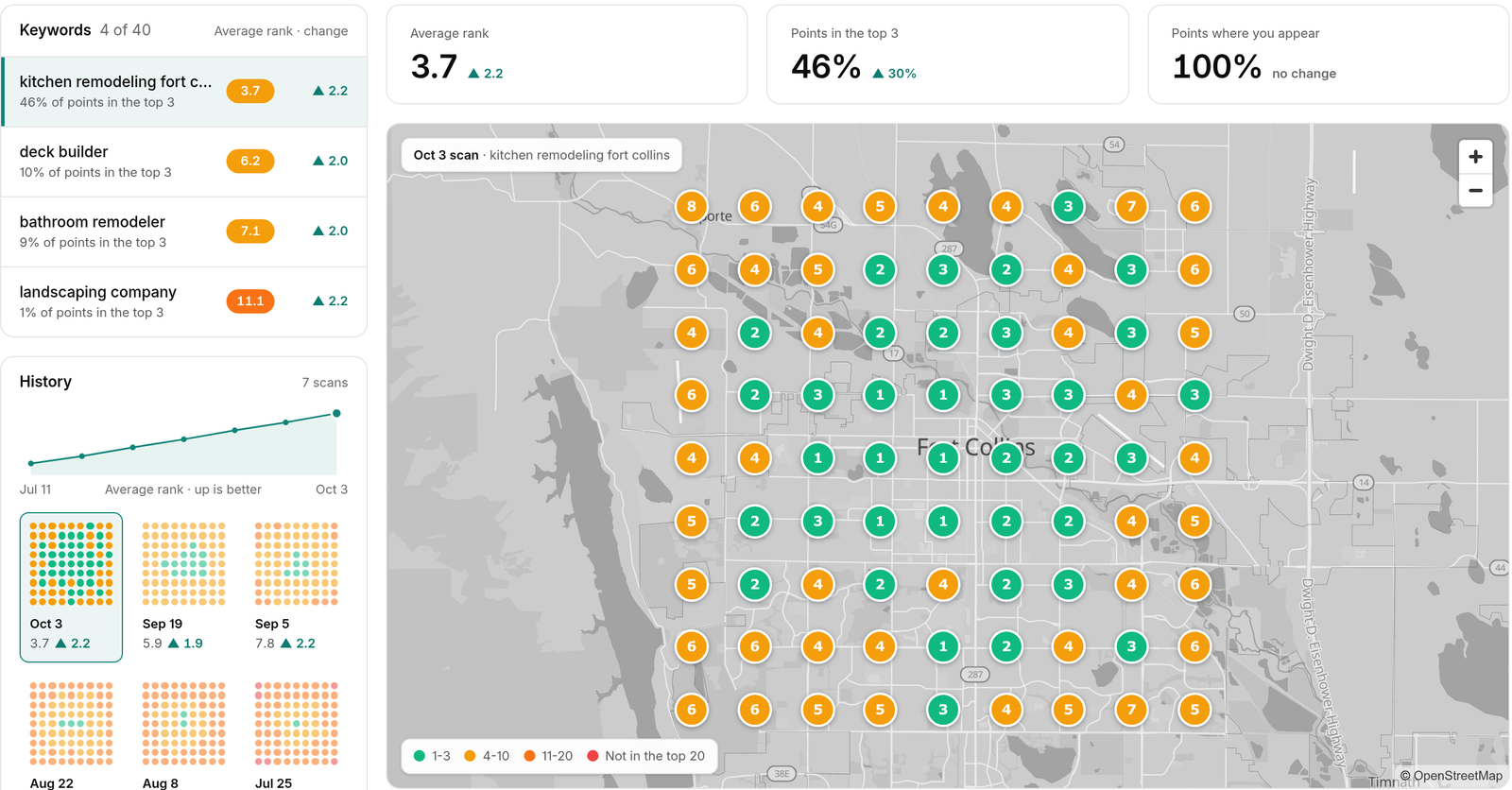
Task: Click the Points in the top 3 card
Action: [948, 55]
